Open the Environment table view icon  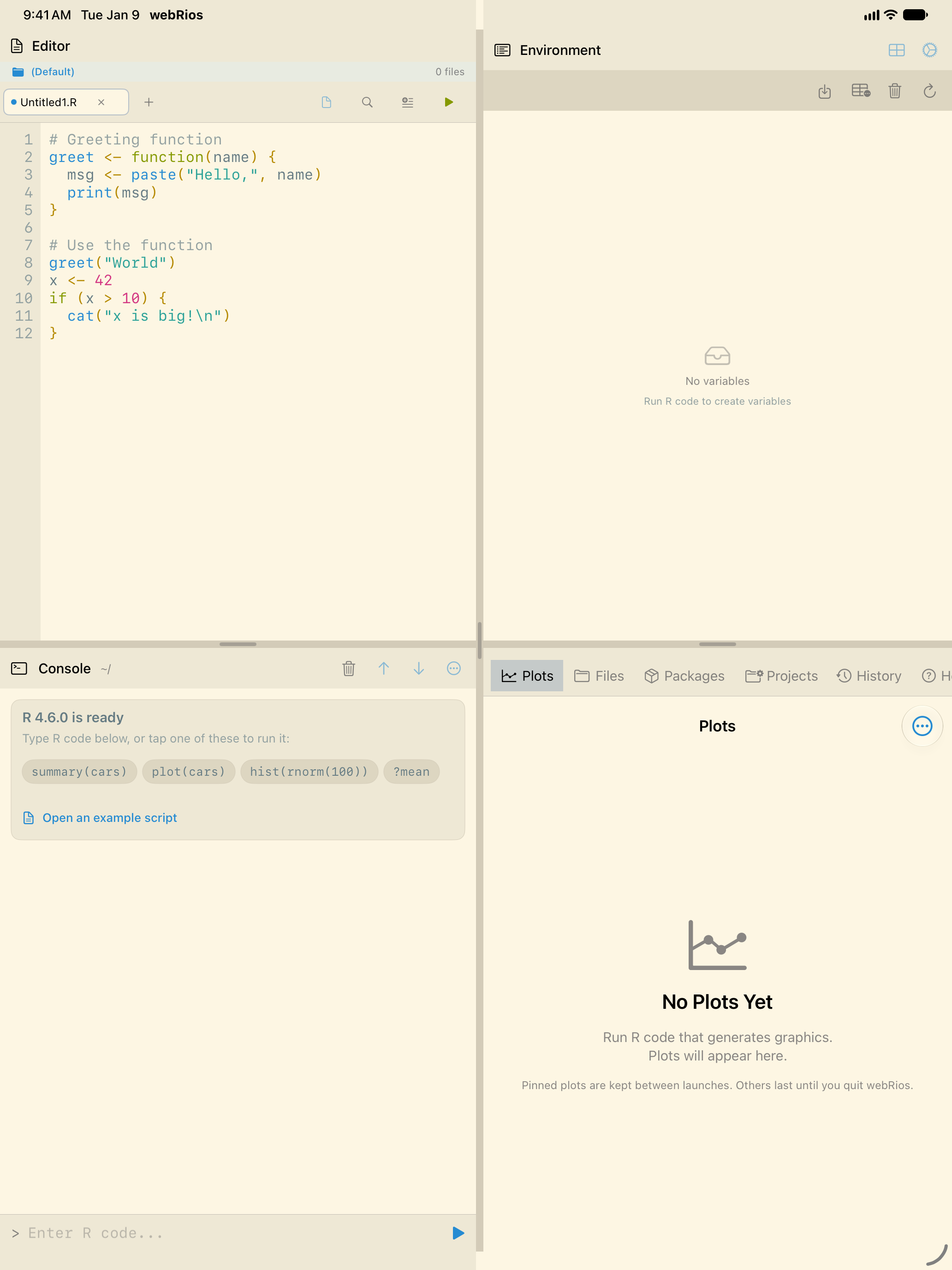click(x=861, y=91)
